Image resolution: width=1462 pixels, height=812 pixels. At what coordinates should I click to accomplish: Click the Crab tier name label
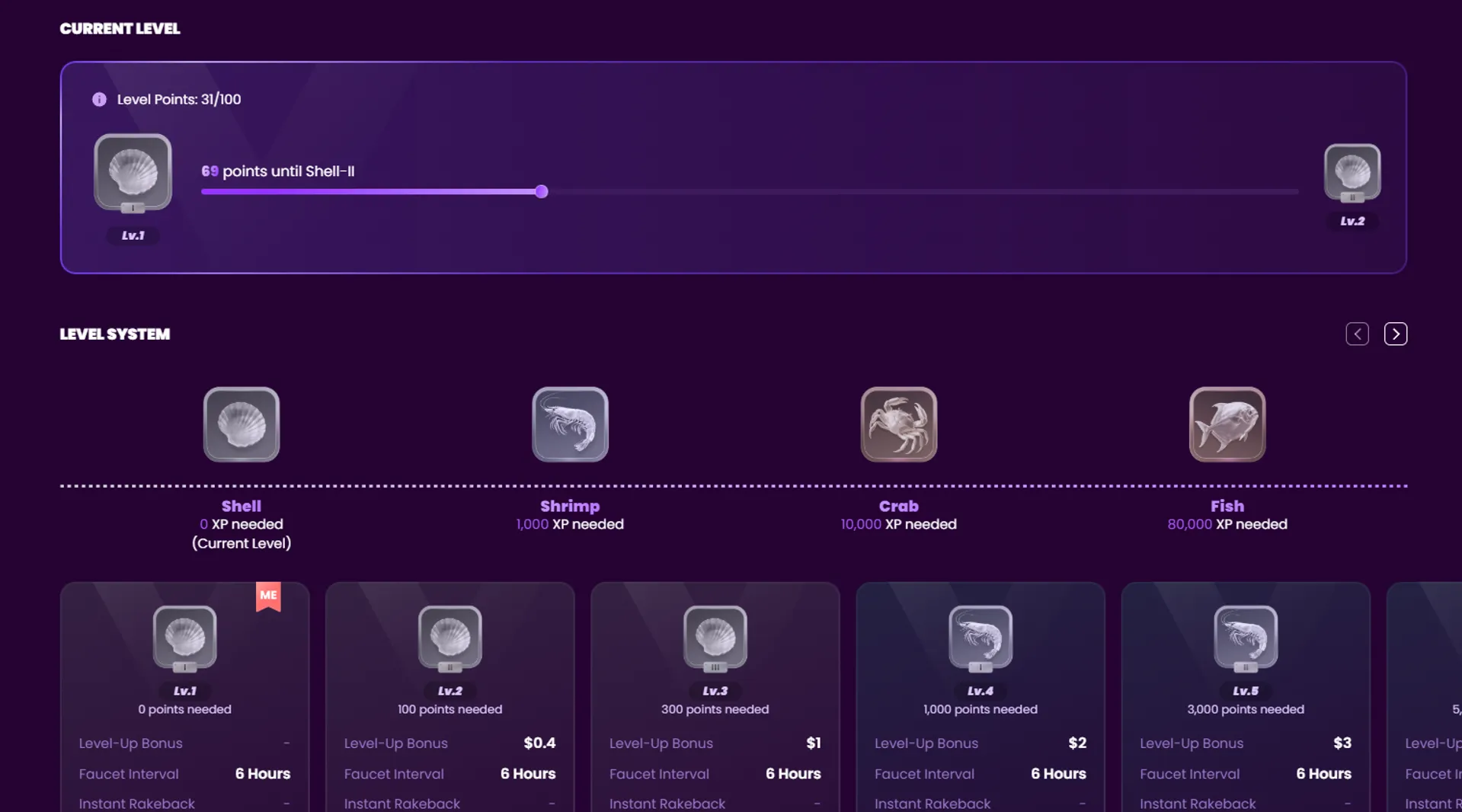[898, 506]
